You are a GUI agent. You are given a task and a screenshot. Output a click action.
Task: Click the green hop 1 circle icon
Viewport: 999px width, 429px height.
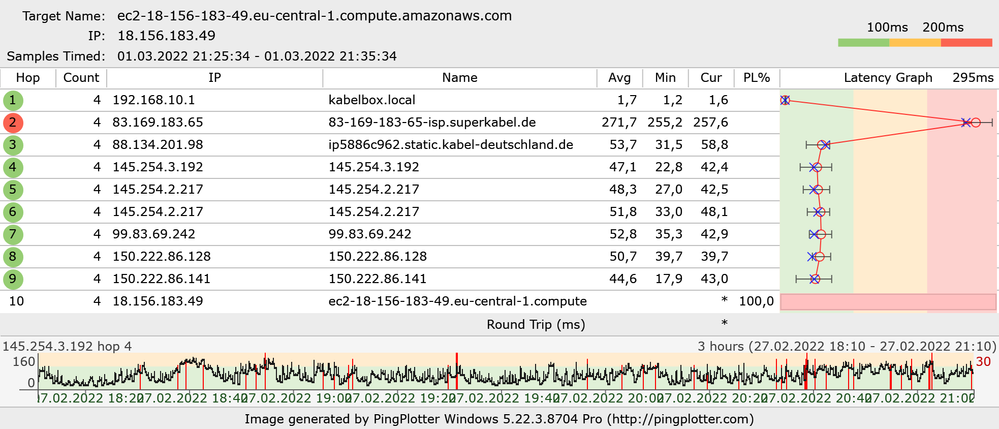click(x=12, y=100)
